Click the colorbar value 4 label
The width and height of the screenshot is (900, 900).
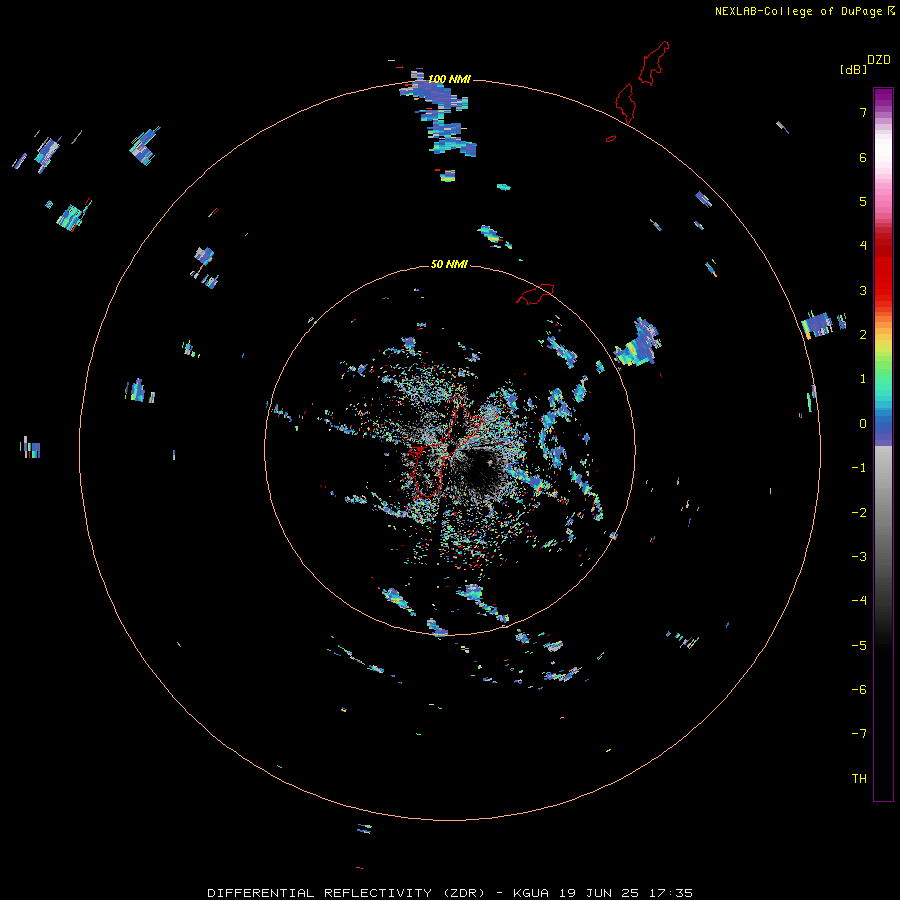[x=863, y=246]
